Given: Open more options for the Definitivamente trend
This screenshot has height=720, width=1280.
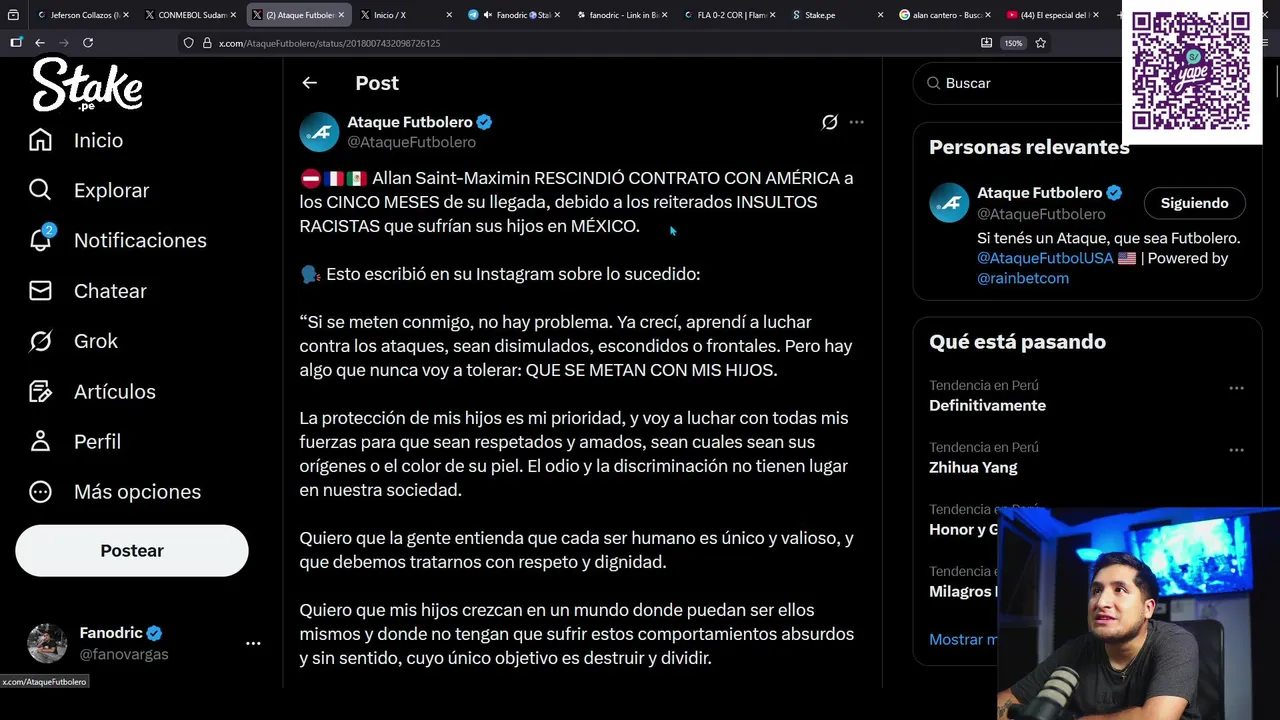Looking at the screenshot, I should [x=1236, y=388].
